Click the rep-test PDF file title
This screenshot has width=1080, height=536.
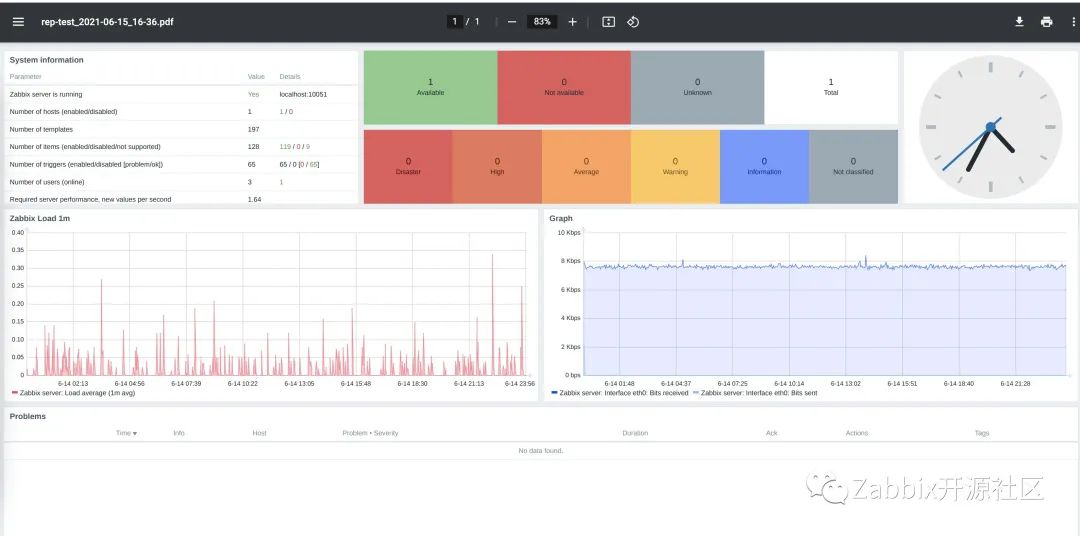[107, 21]
